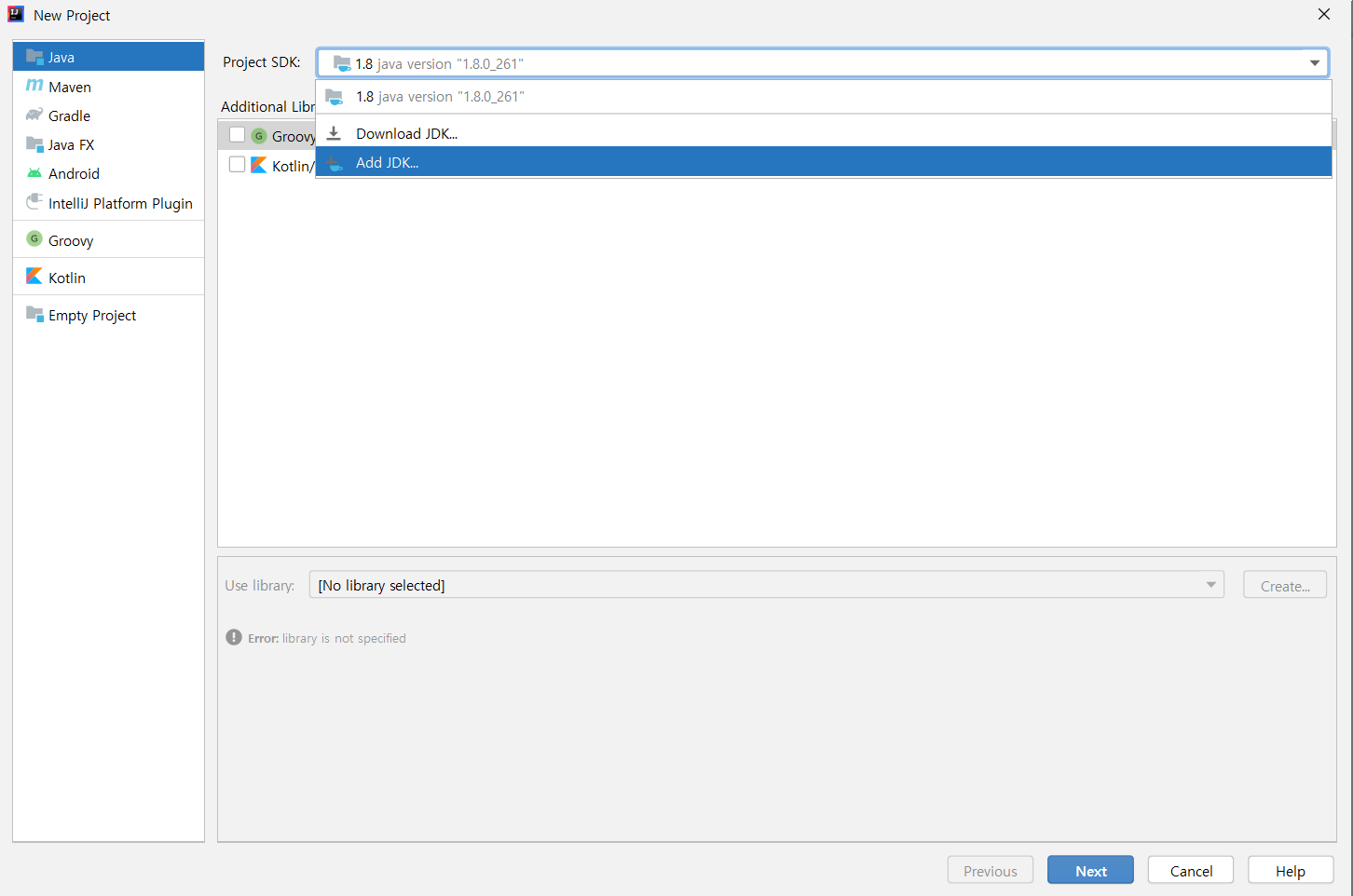Viewport: 1353px width, 896px height.
Task: Select Java project type
Action: pos(108,57)
